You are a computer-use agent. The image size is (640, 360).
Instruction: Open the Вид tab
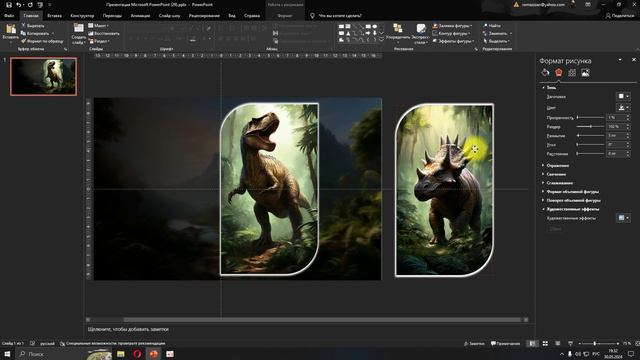coord(232,16)
